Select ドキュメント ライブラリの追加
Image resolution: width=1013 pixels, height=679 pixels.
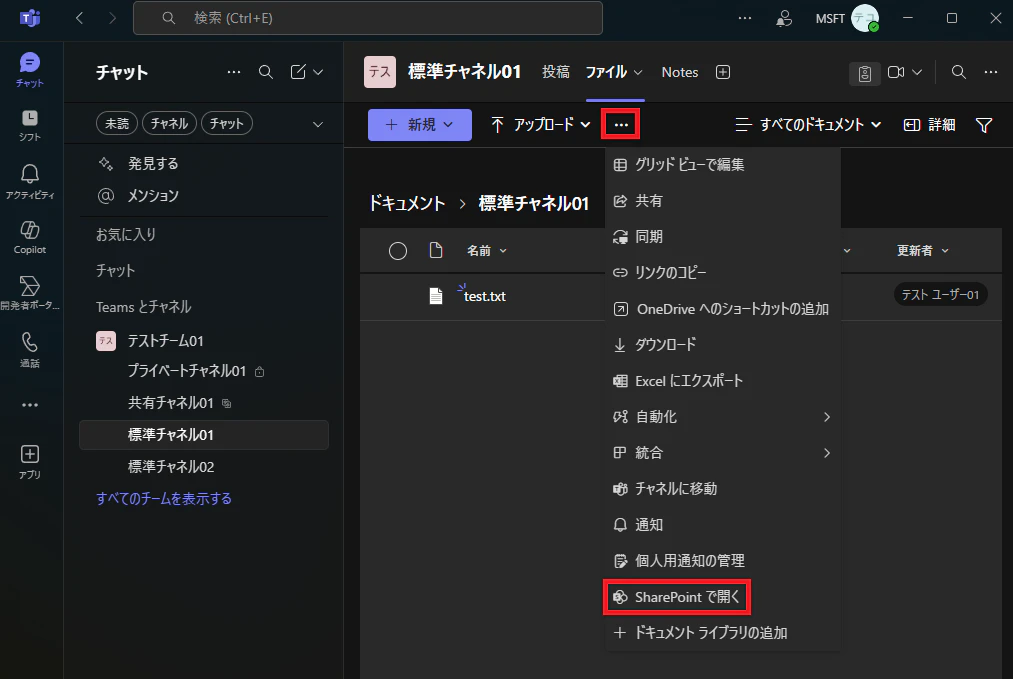coord(722,633)
